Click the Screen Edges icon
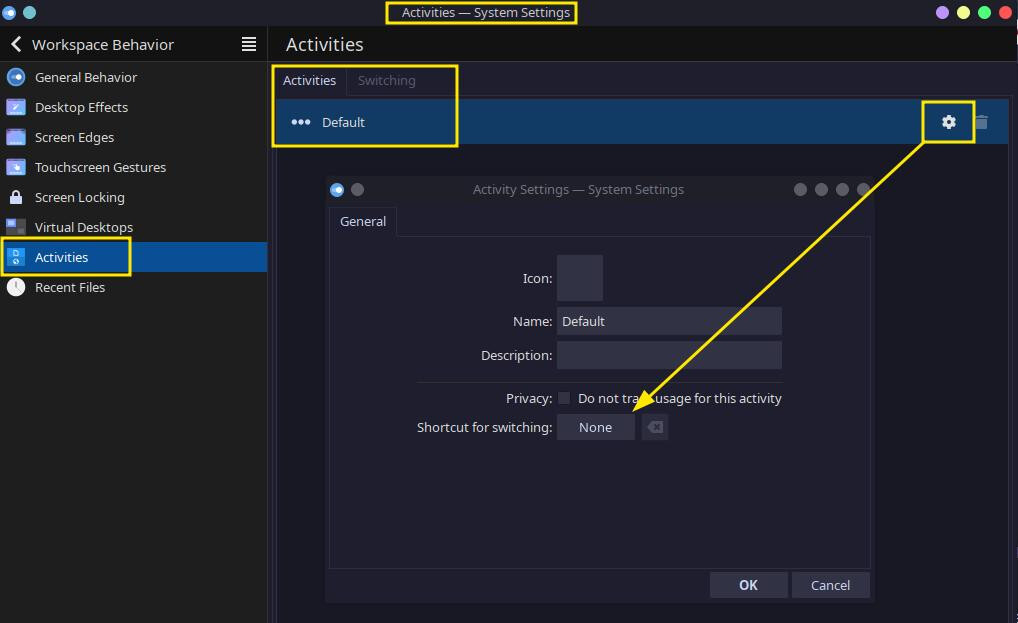This screenshot has width=1018, height=623. pos(16,137)
